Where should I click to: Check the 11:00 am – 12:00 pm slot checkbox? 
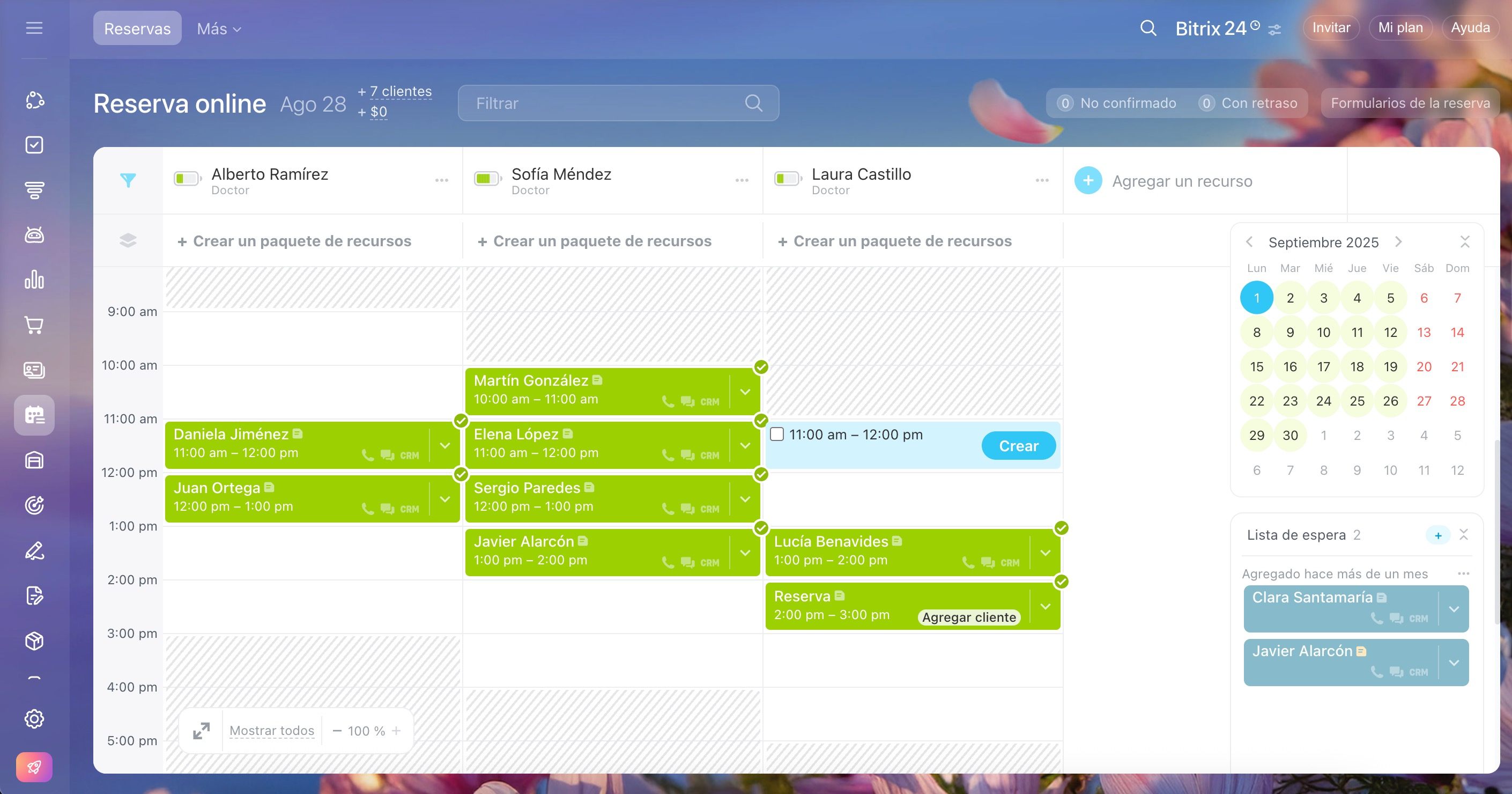tap(776, 434)
